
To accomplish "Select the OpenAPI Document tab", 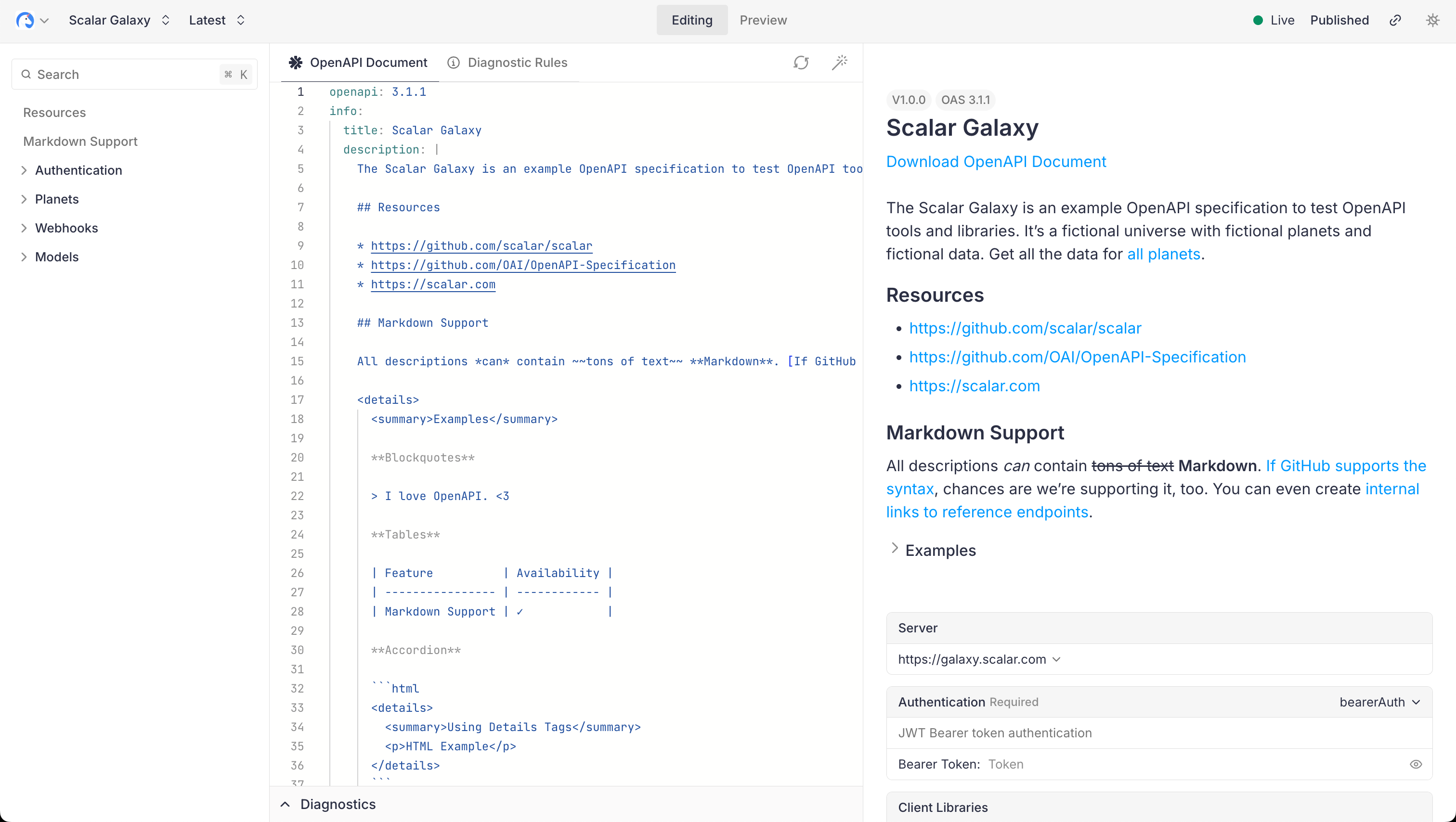I will (360, 63).
